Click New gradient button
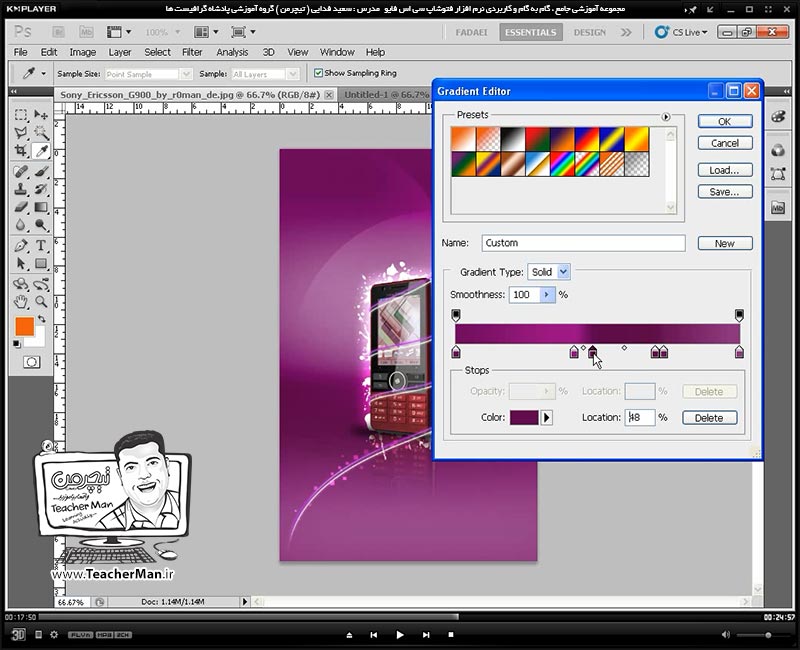 point(725,243)
